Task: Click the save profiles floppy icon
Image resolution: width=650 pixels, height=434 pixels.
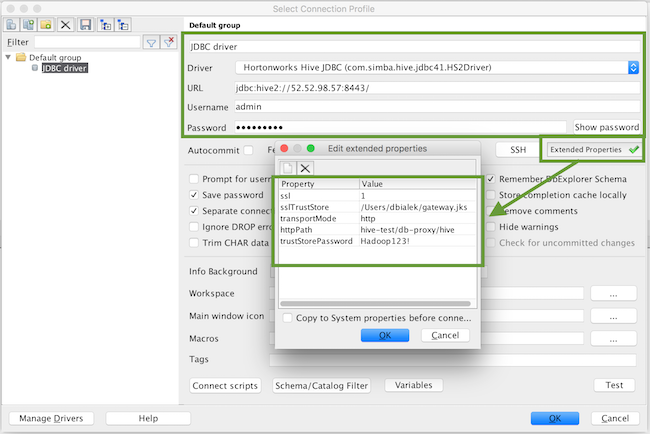Action: coord(87,23)
